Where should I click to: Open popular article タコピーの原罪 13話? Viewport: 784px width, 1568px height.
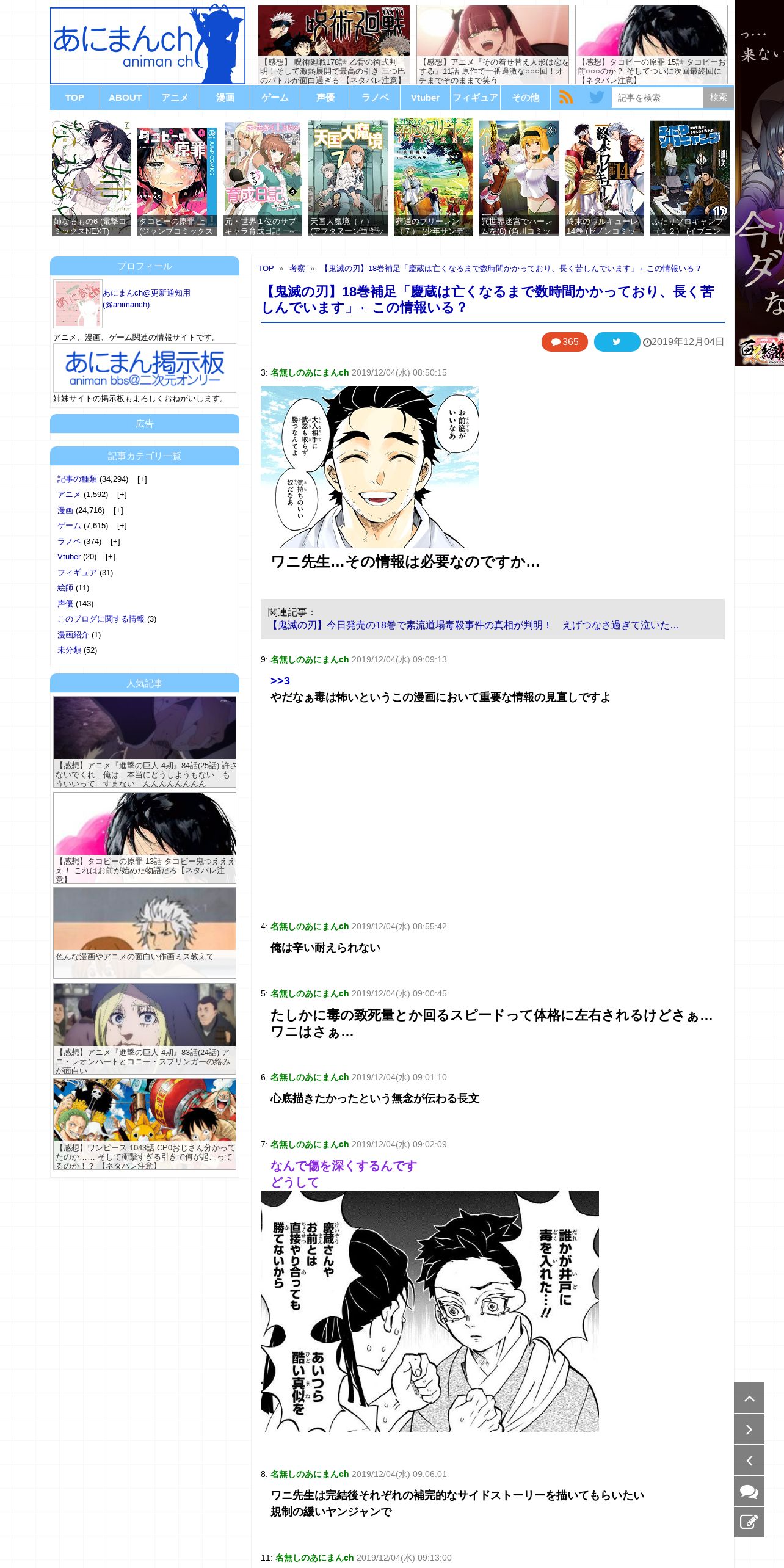click(145, 838)
